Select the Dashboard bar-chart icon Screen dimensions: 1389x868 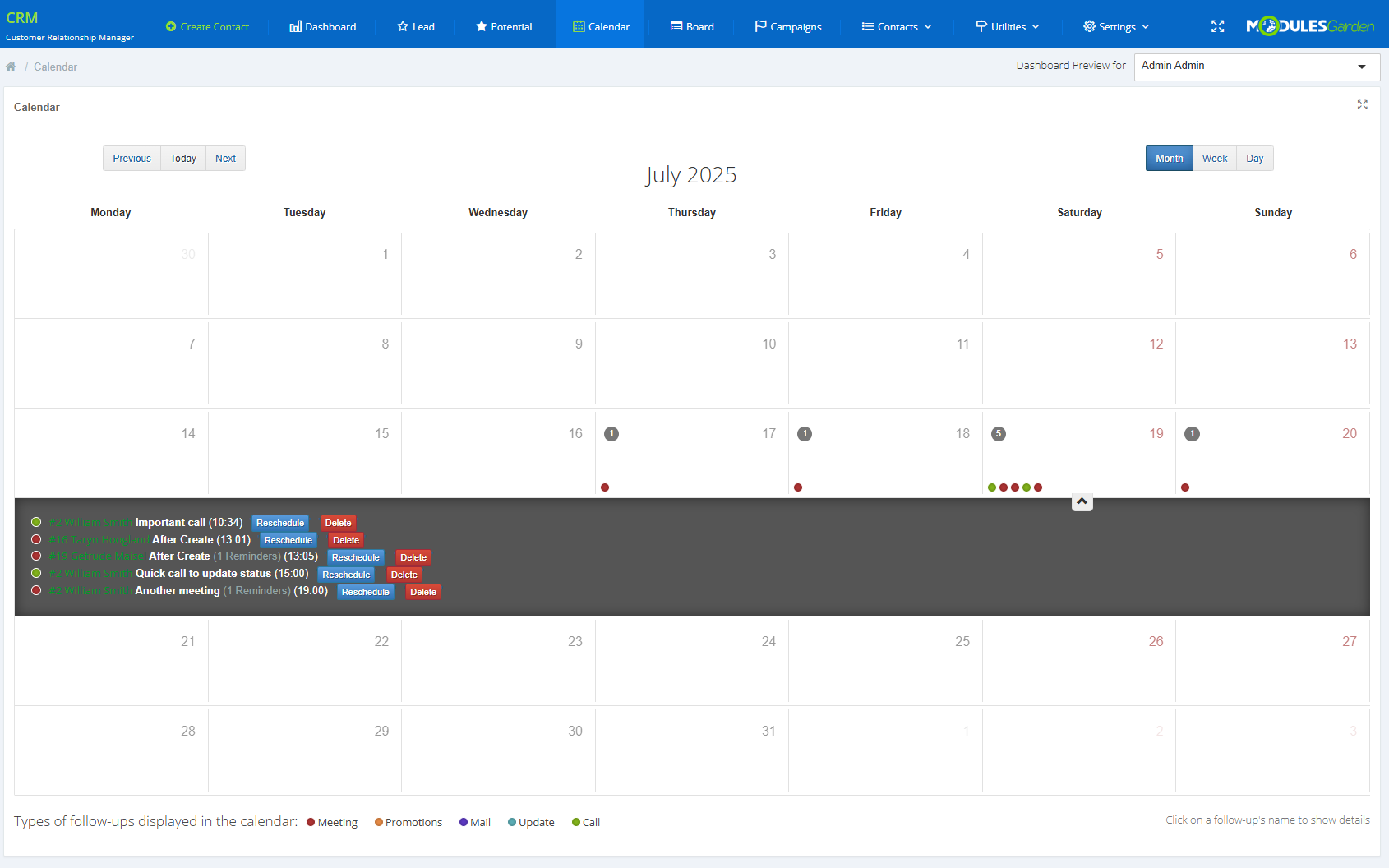(296, 26)
